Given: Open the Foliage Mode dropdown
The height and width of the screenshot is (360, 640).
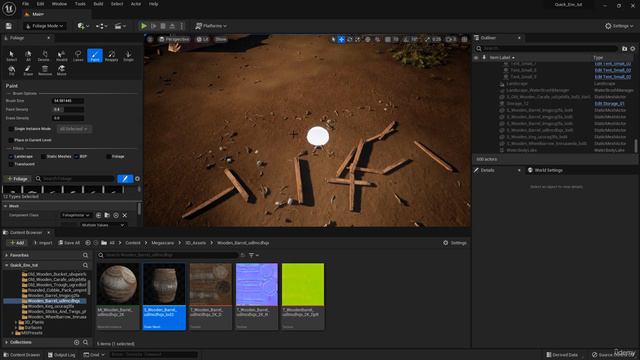Looking at the screenshot, I should [x=44, y=26].
